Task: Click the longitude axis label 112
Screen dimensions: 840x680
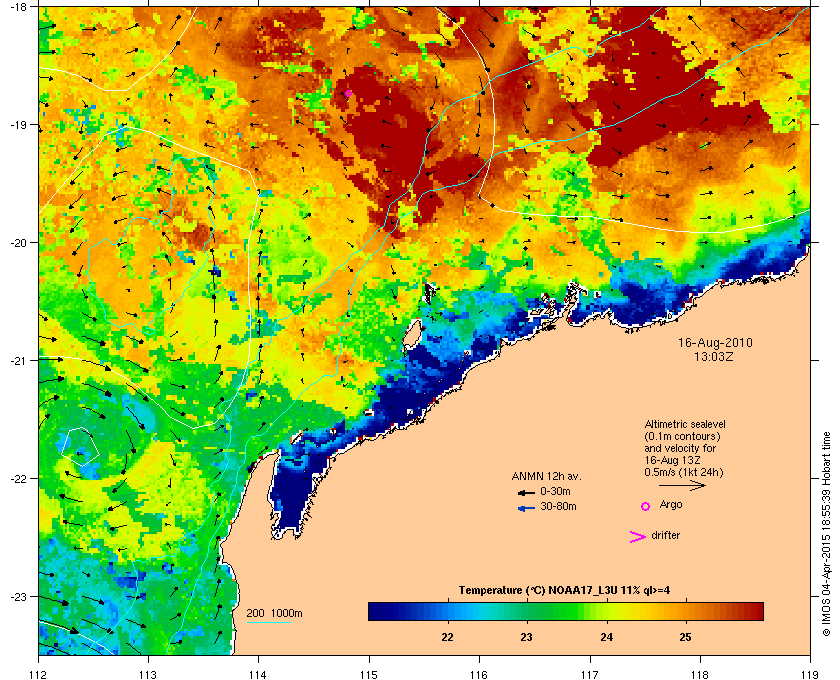Action: pyautogui.click(x=38, y=675)
